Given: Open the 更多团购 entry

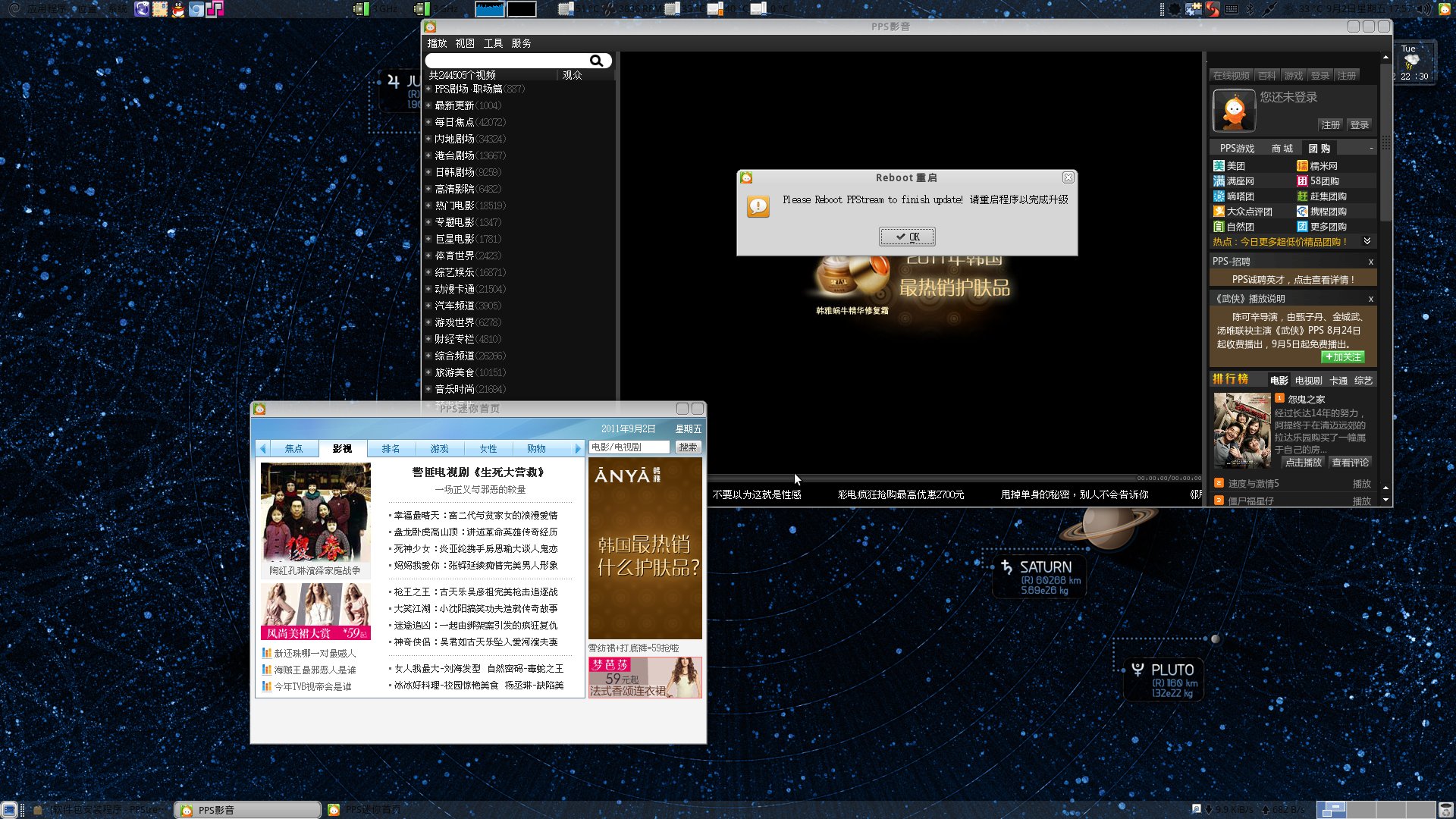Looking at the screenshot, I should coord(1322,227).
